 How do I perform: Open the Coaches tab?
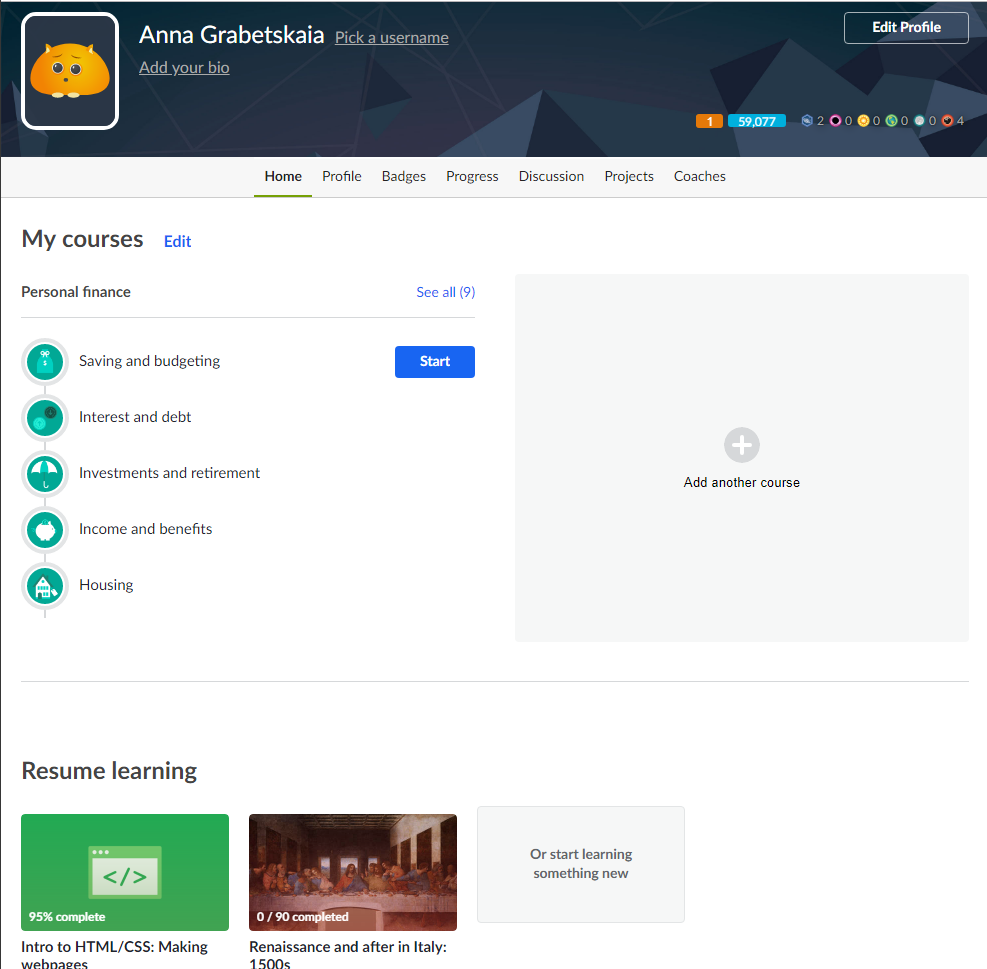699,176
